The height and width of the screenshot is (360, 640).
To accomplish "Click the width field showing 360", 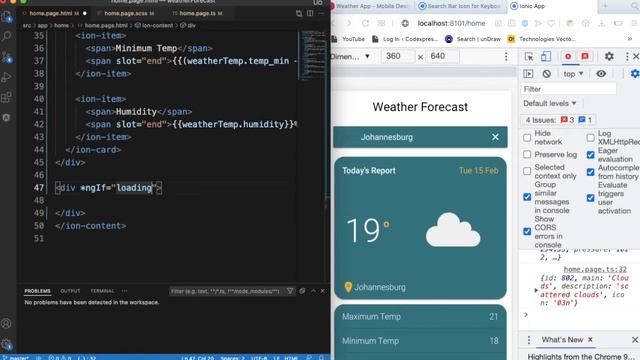I will tap(398, 56).
